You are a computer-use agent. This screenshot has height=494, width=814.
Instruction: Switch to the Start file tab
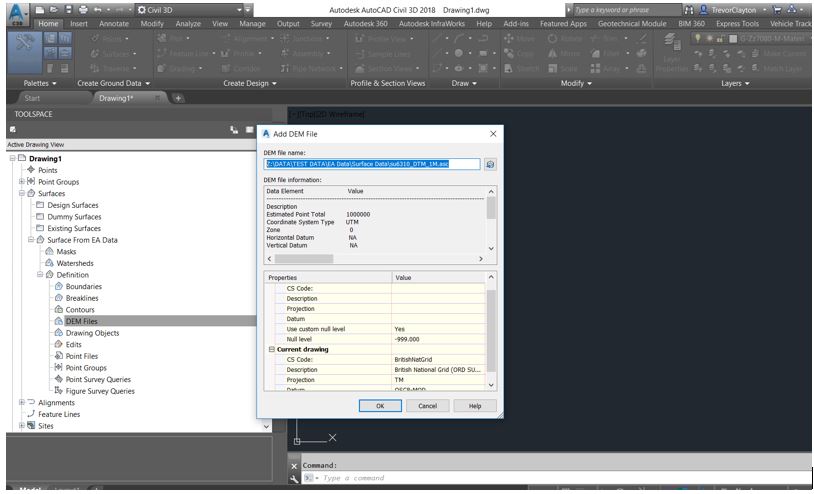coord(32,98)
